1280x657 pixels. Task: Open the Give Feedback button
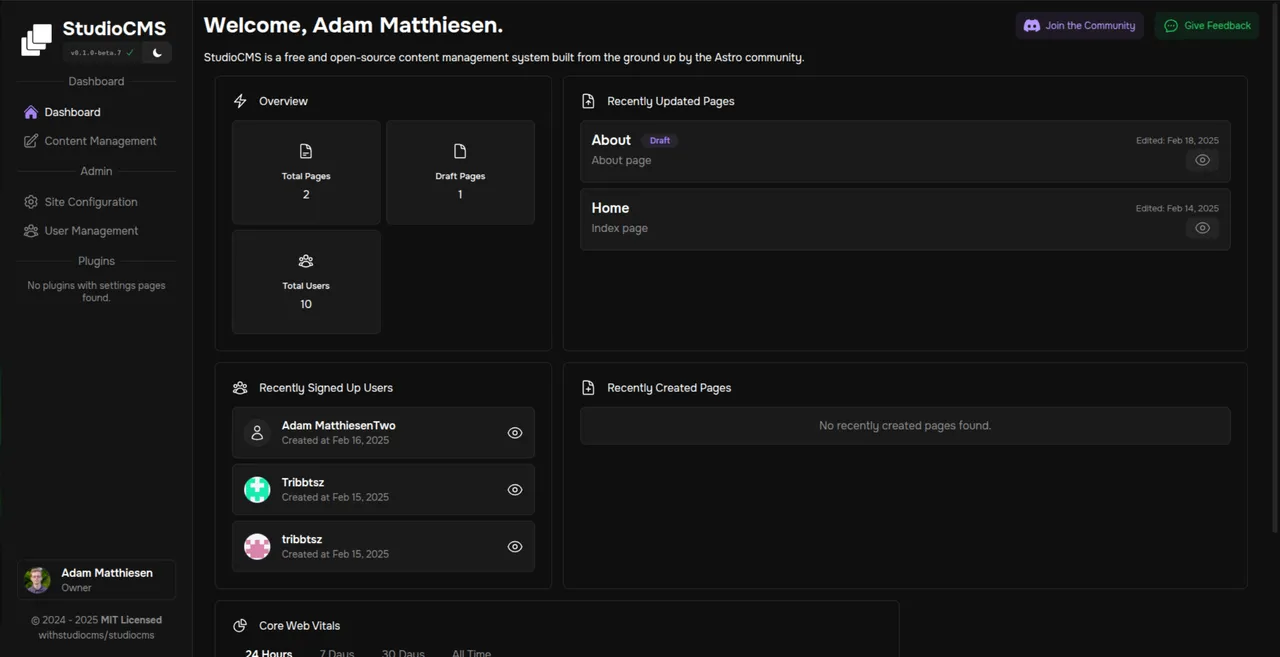coord(1207,25)
